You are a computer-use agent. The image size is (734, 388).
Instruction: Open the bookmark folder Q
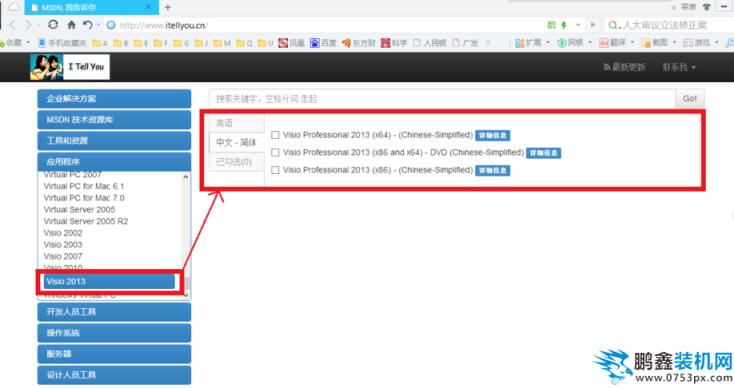(x=244, y=43)
